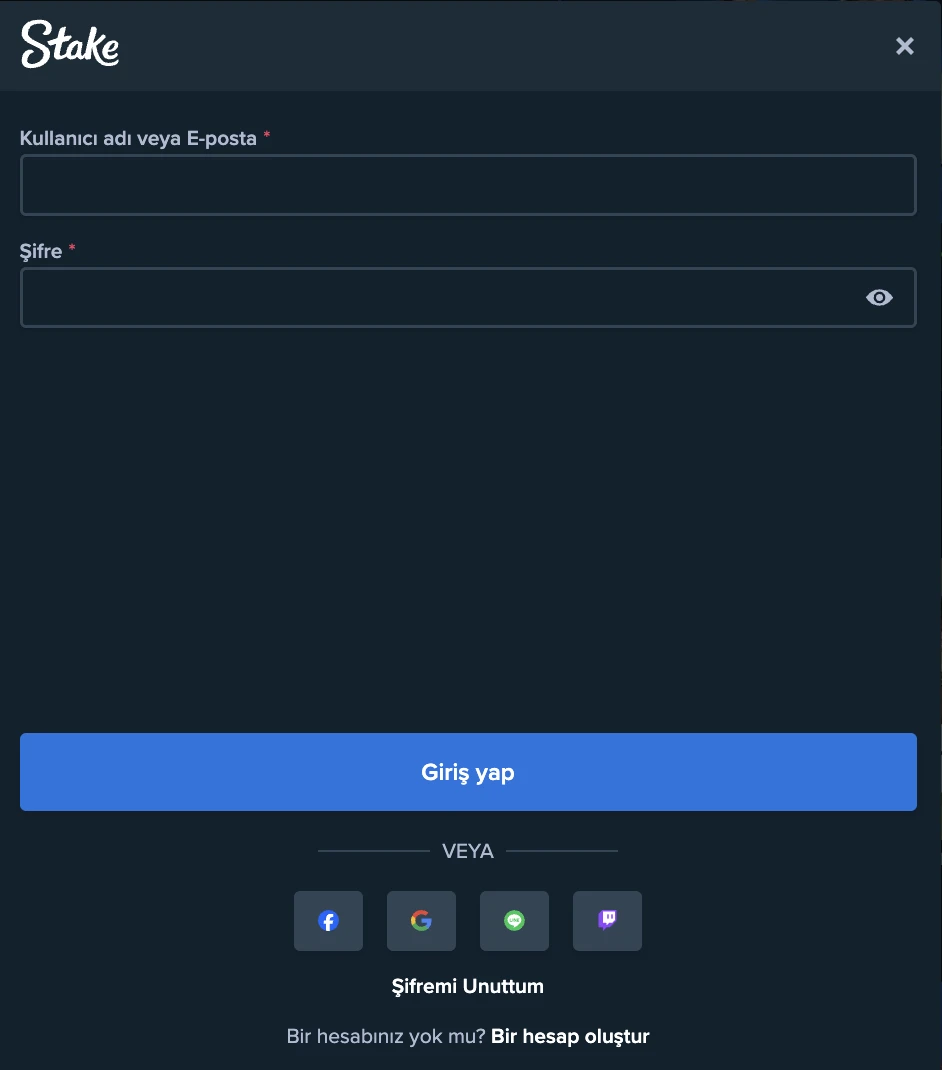The height and width of the screenshot is (1070, 942).
Task: Click the Bir hesabınız yok mu text
Action: pyautogui.click(x=386, y=1036)
